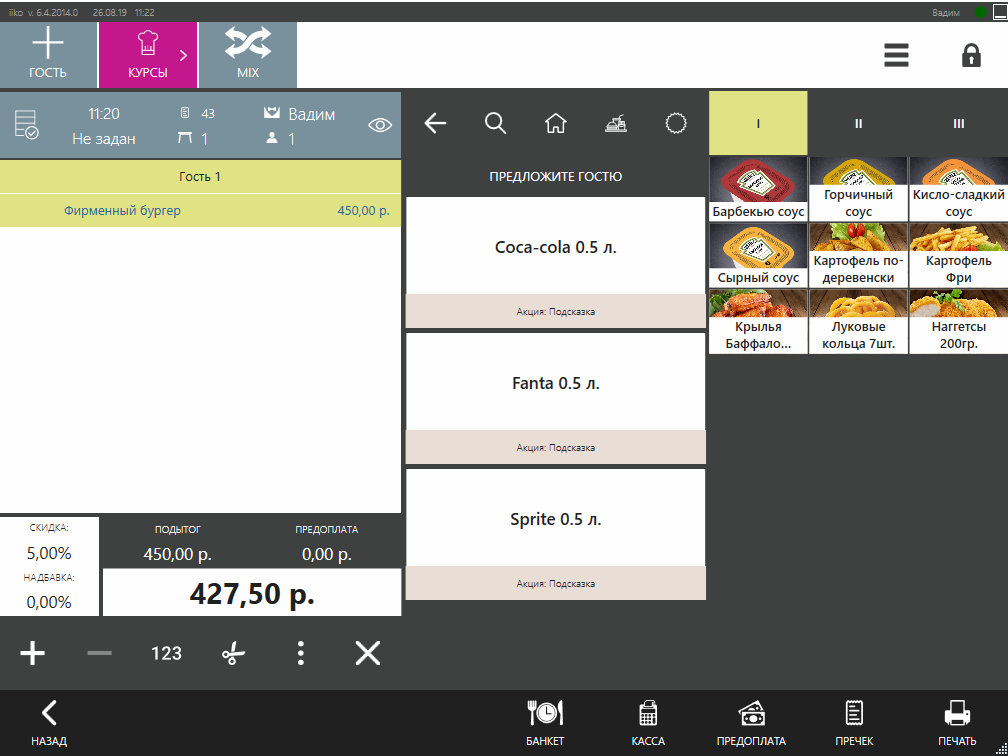Open the Касса cash register icon

tap(648, 722)
